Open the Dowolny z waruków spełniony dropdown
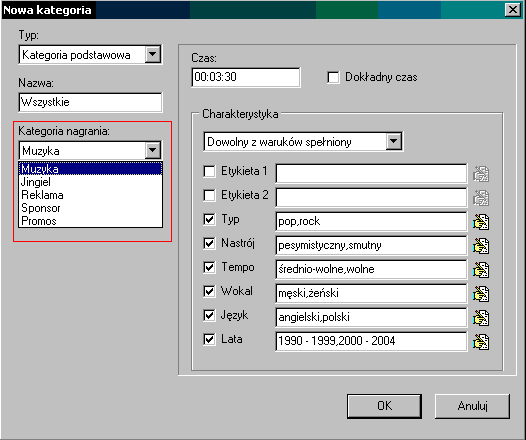The image size is (526, 440). coord(394,141)
